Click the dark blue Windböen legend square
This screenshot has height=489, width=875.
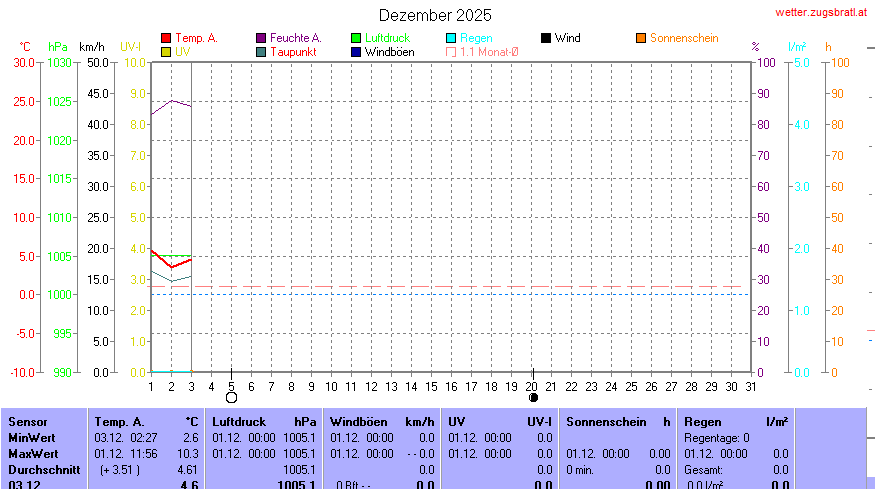coord(356,51)
